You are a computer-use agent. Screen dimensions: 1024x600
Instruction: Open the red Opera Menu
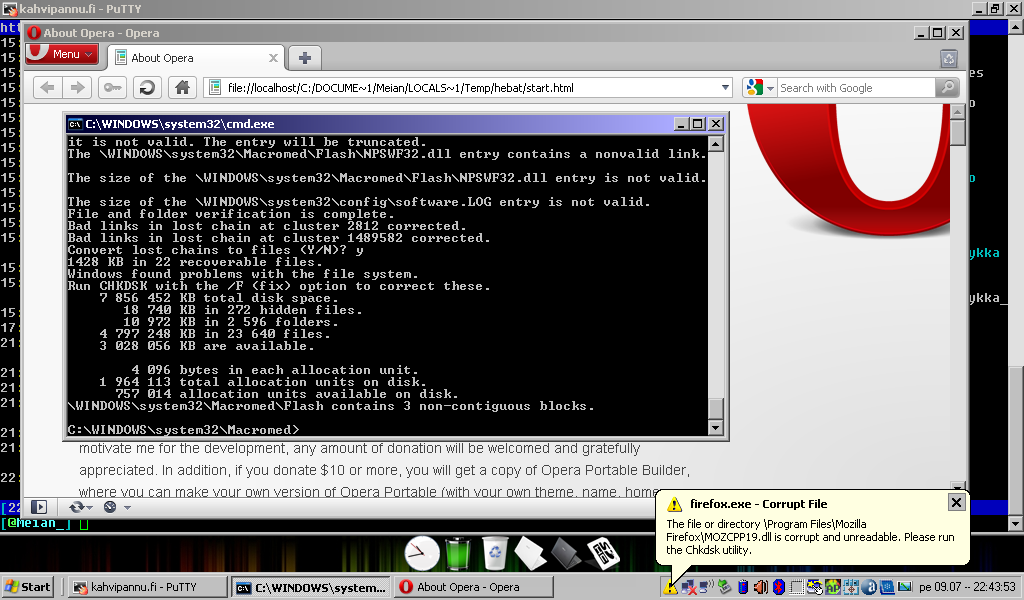(61, 54)
